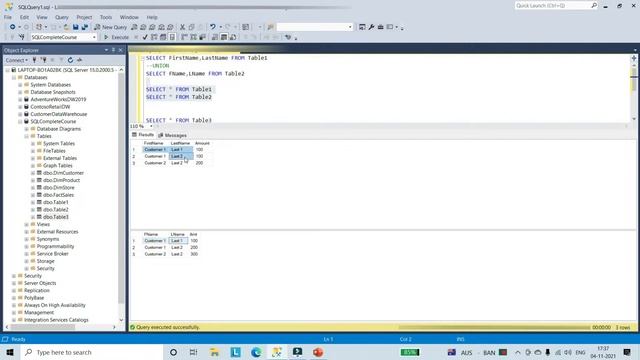
Task: Collapse the SQLCompleteCourse database node
Action: click(x=20, y=121)
